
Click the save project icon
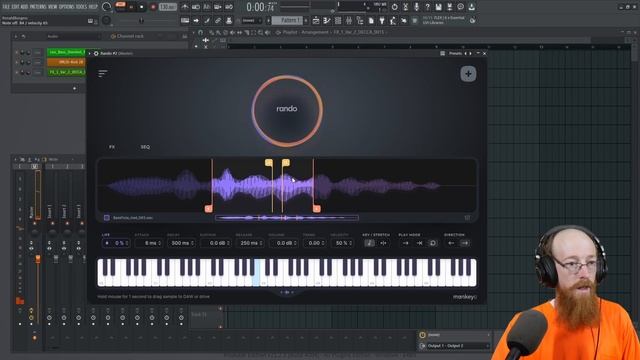438,7
